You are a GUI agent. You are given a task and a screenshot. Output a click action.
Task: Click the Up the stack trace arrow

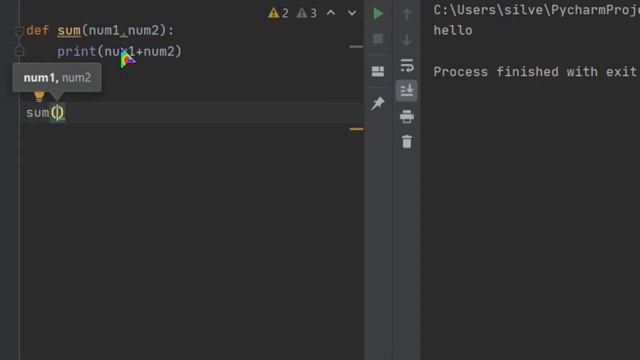click(407, 14)
